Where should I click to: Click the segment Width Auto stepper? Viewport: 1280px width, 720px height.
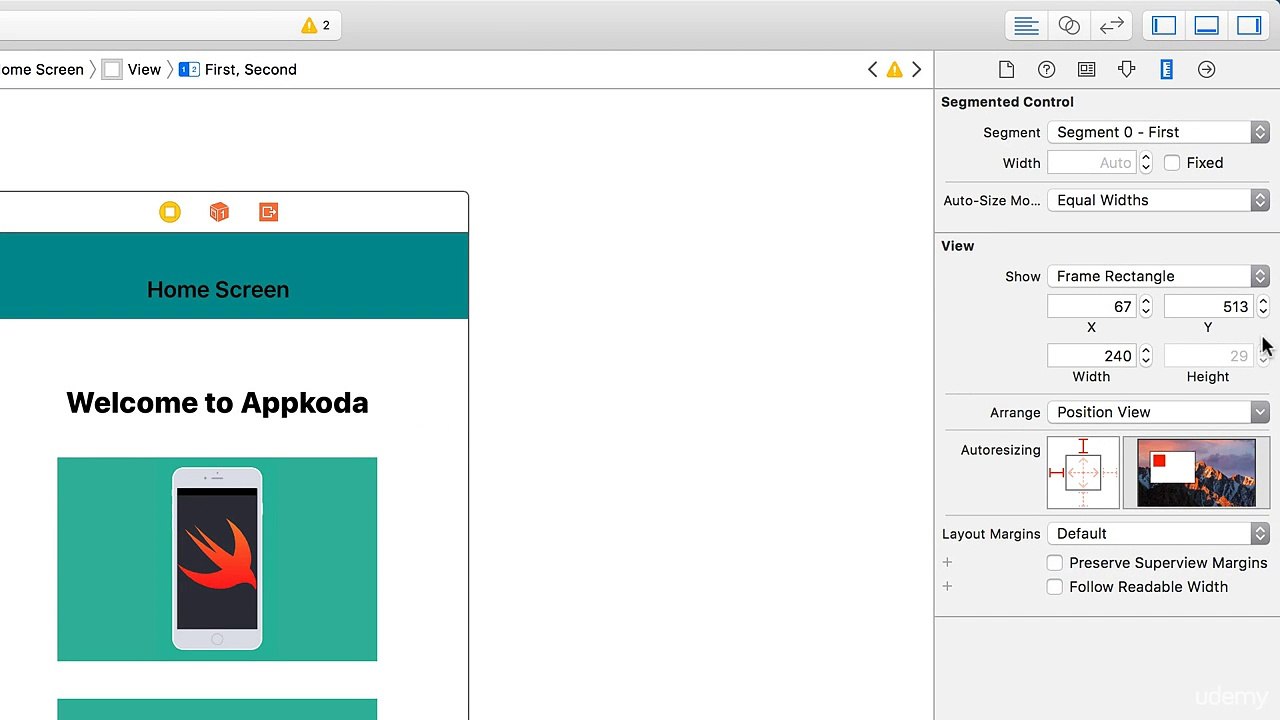[x=1146, y=163]
